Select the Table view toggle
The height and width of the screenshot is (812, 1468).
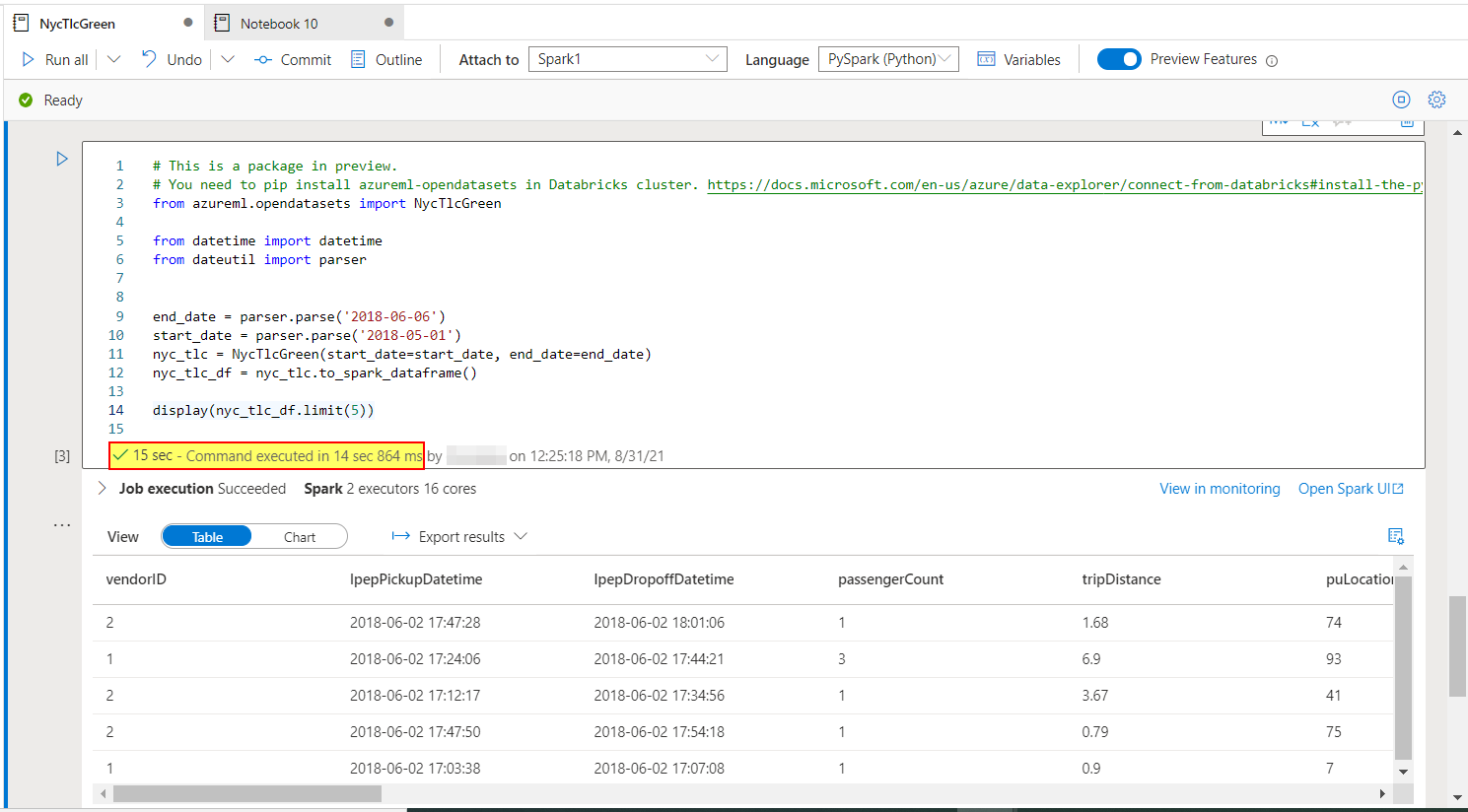click(207, 536)
